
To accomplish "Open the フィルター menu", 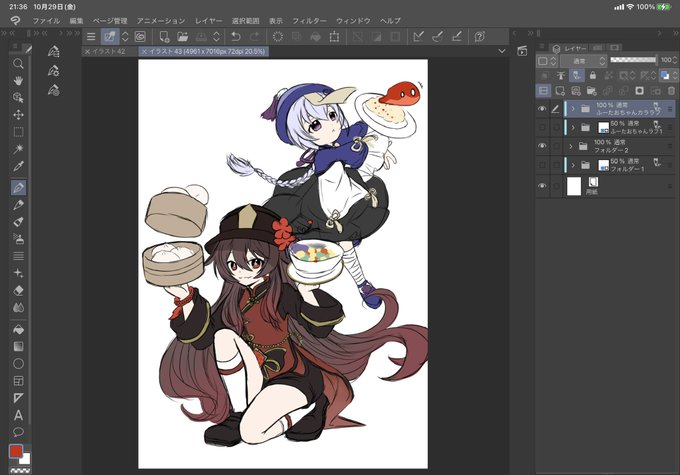I will pos(309,21).
